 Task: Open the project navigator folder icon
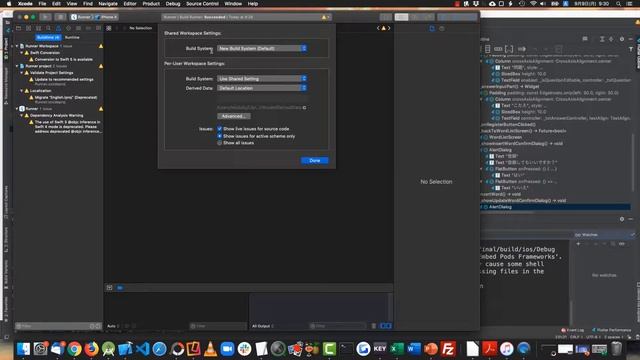click(x=18, y=28)
